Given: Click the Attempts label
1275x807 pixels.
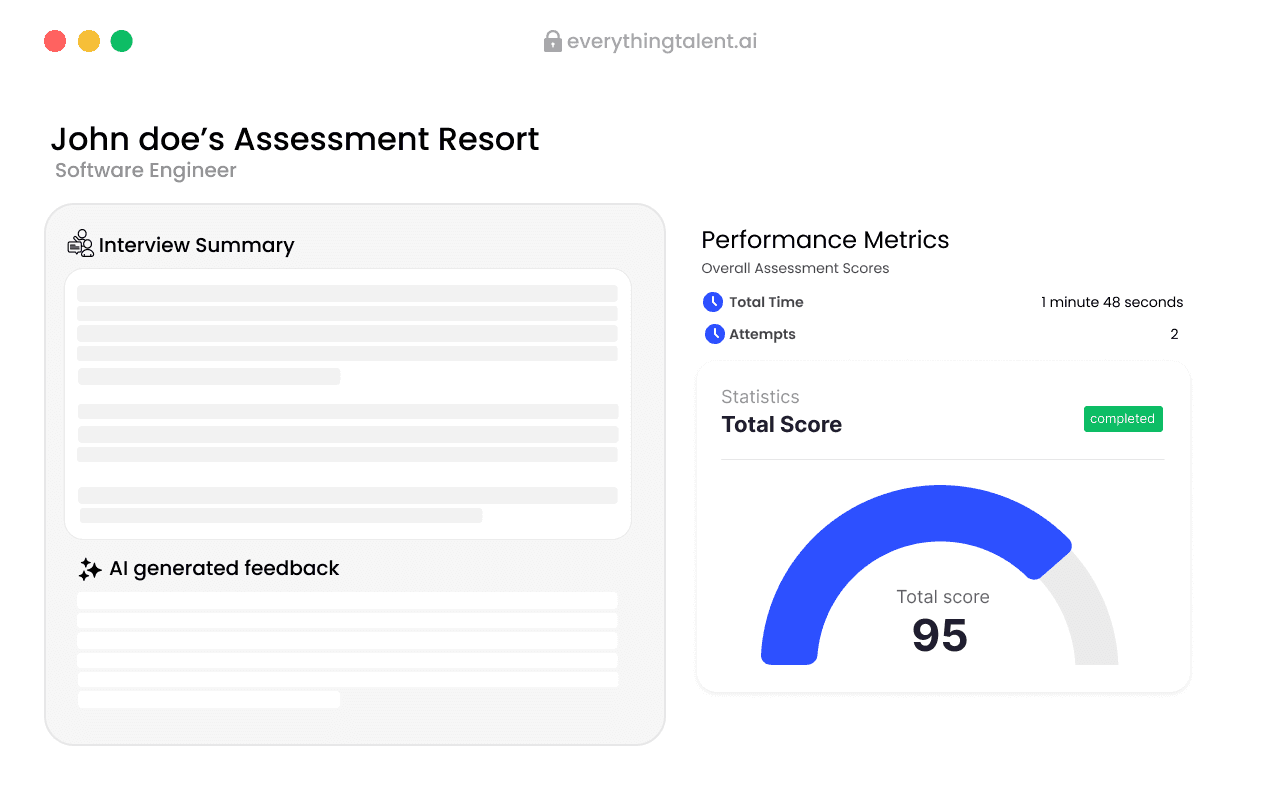Looking at the screenshot, I should [x=762, y=334].
